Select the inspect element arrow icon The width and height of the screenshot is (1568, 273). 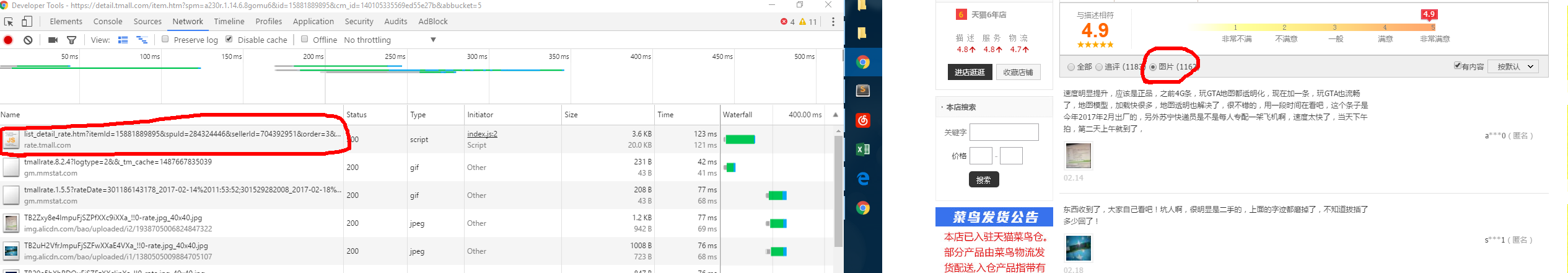tap(9, 22)
